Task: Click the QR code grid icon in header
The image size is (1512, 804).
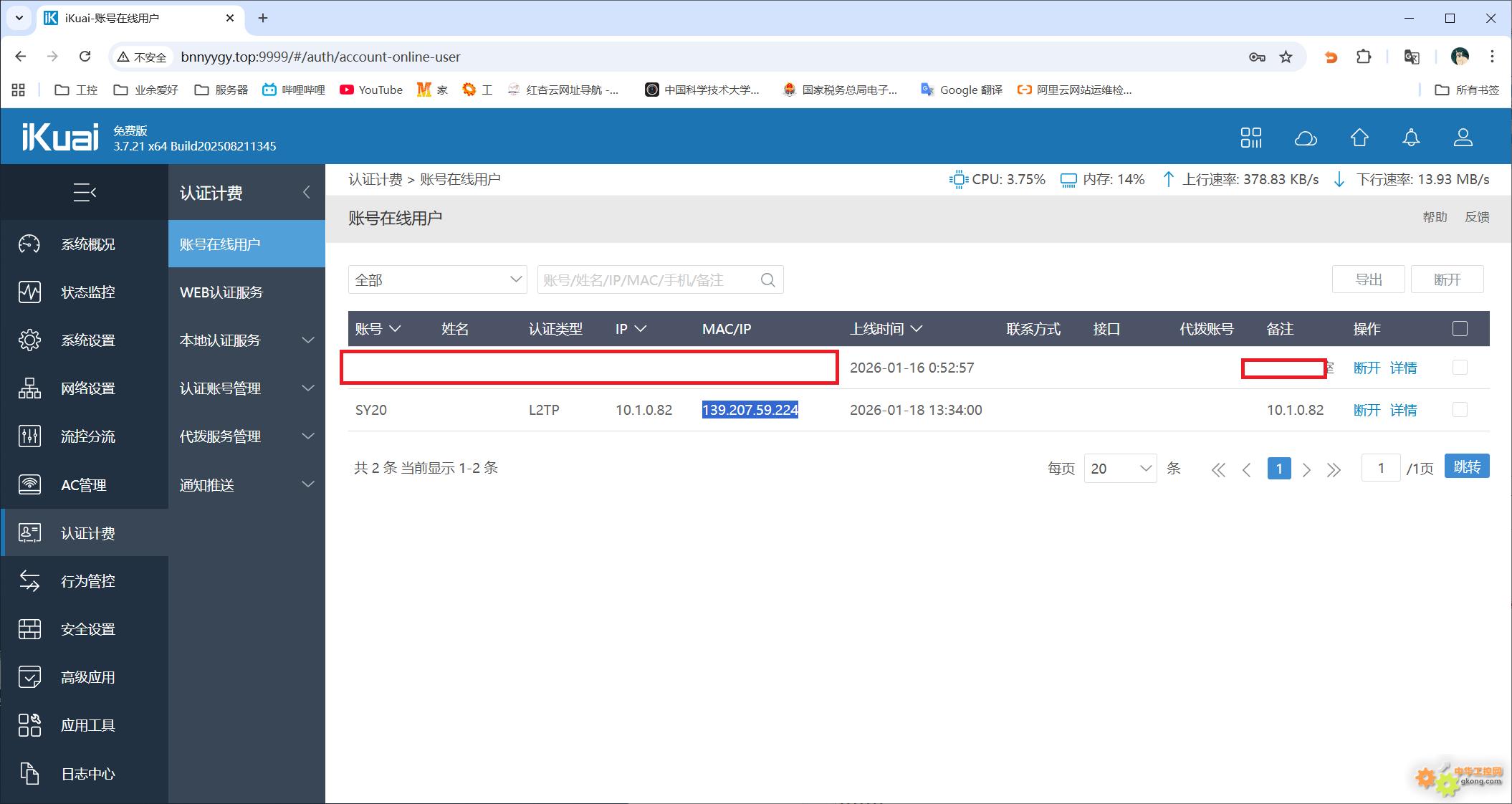Action: point(1251,138)
